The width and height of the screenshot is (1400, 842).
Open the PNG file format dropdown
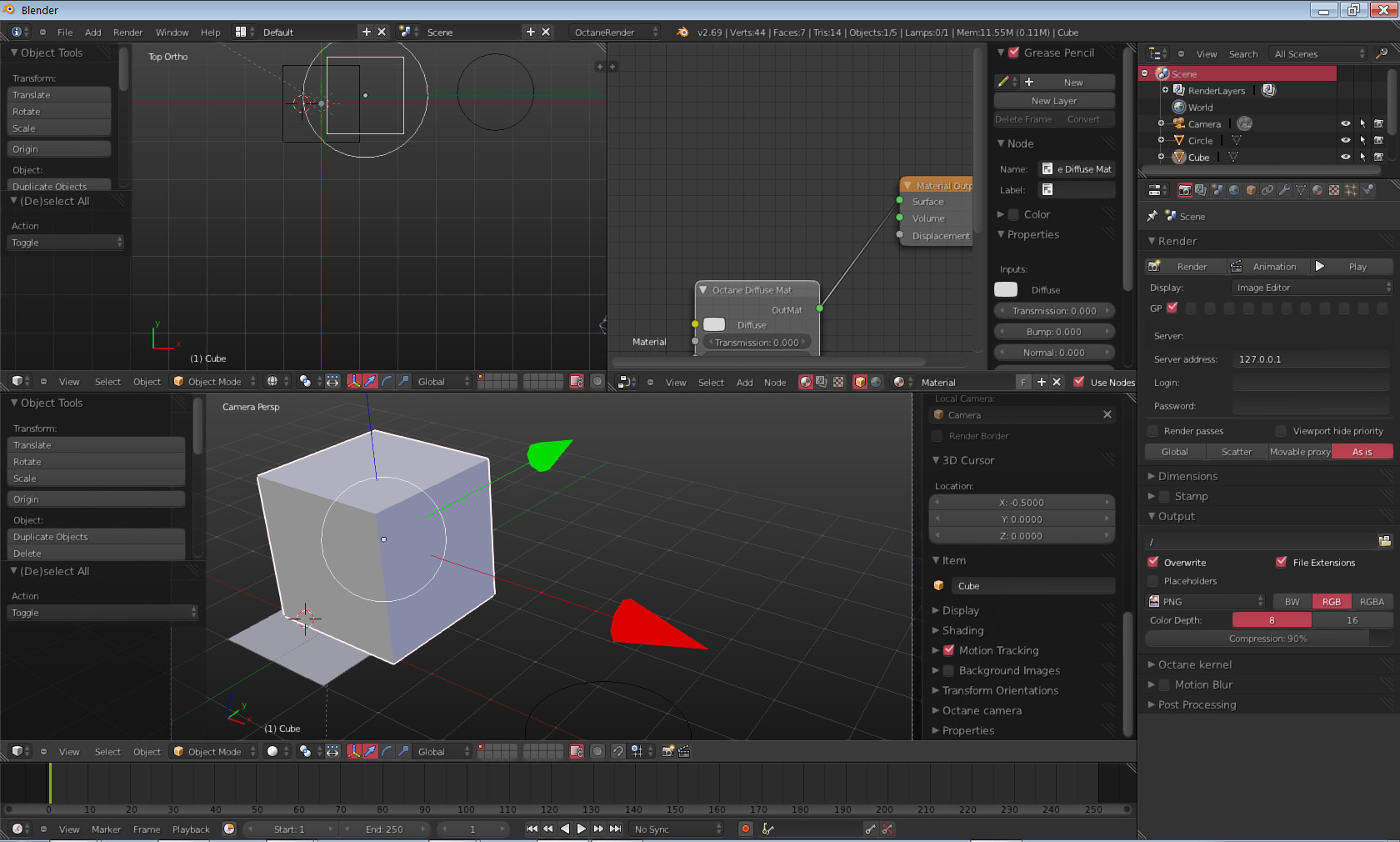(x=1207, y=601)
